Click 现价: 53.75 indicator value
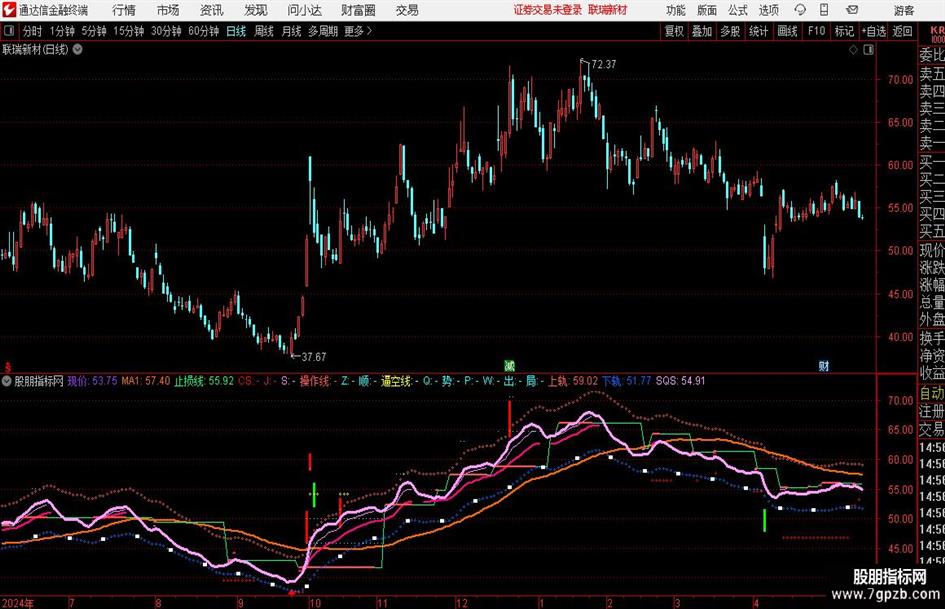 92,381
